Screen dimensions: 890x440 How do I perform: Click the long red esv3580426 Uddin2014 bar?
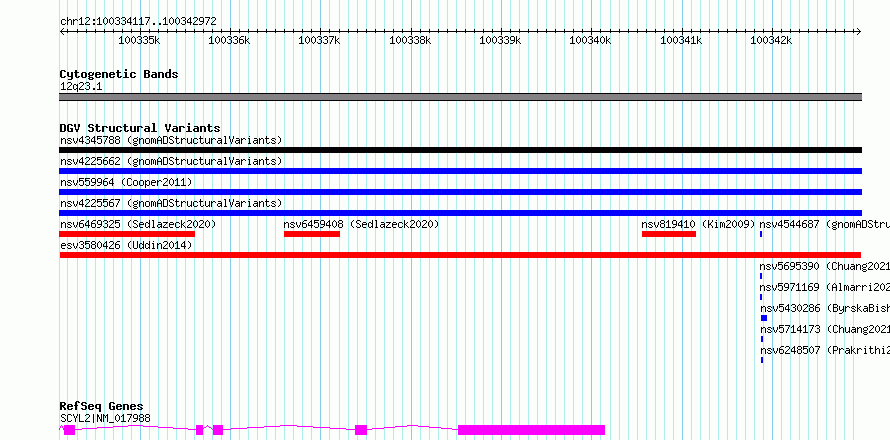(460, 255)
